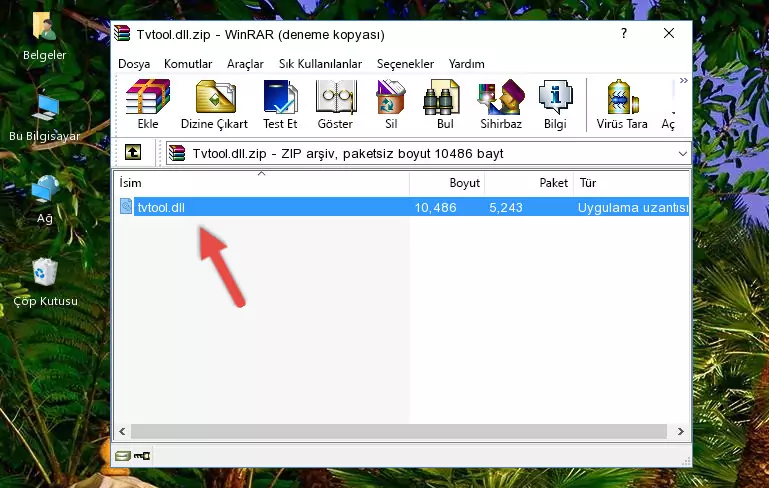The height and width of the screenshot is (488, 769).
Task: Expand hidden toolbar buttons chevron
Action: coord(684,80)
